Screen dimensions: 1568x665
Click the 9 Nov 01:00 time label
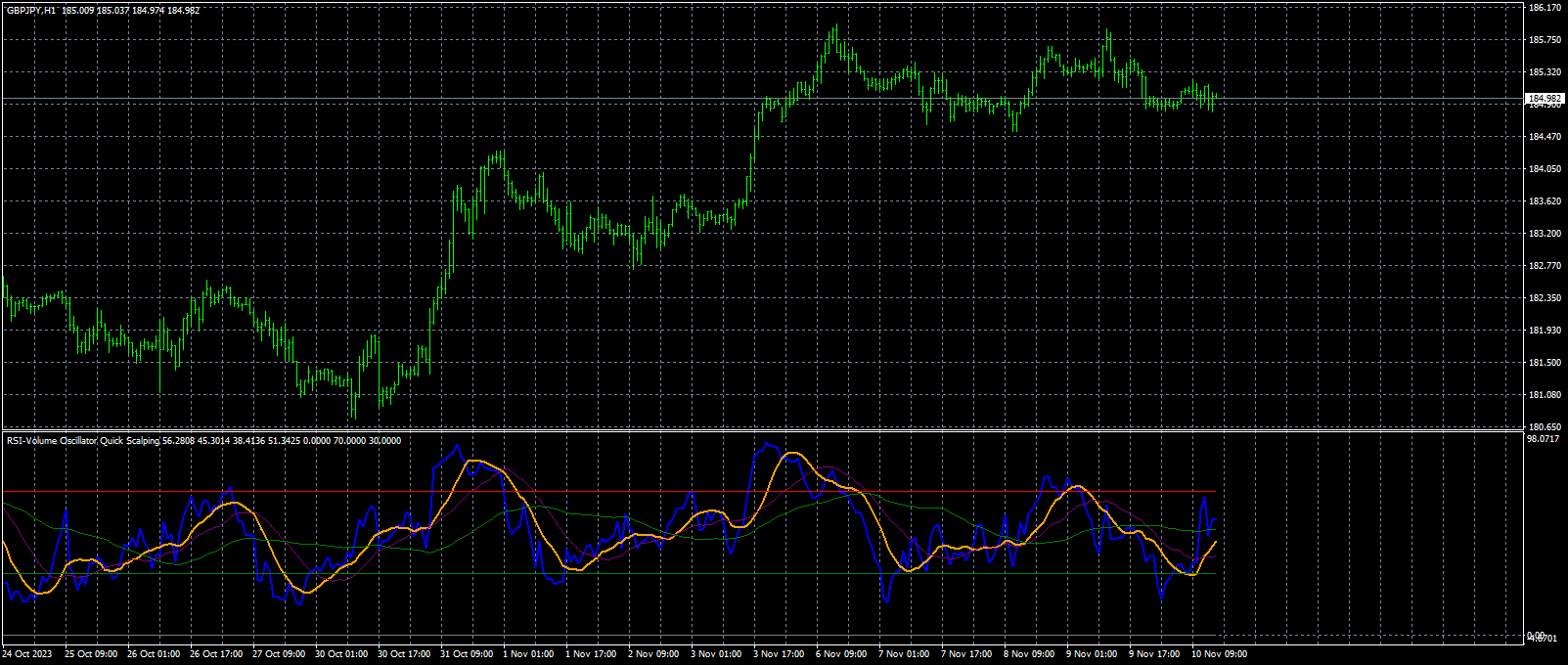(x=1092, y=654)
